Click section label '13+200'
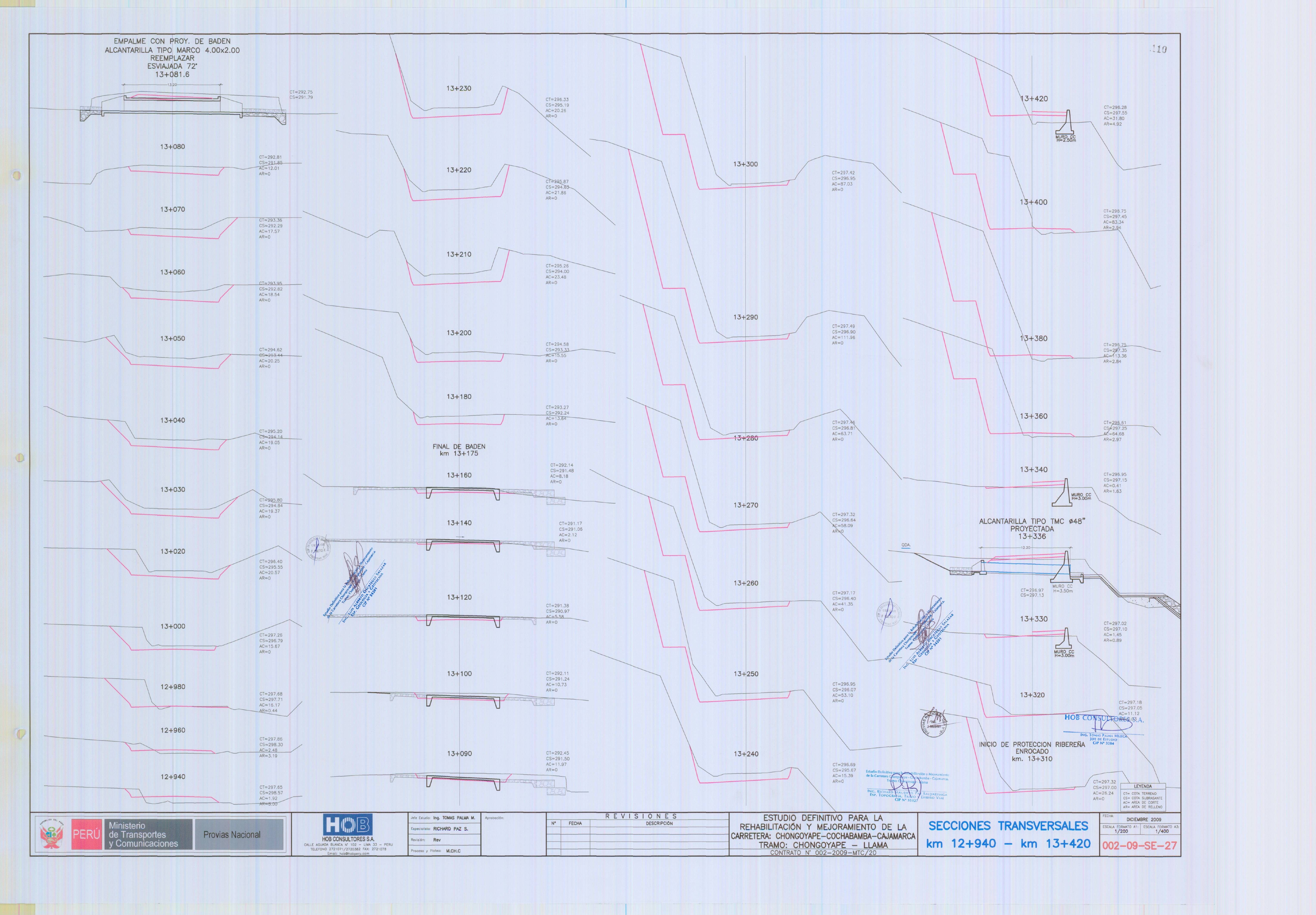The image size is (1316, 915). coord(459,333)
